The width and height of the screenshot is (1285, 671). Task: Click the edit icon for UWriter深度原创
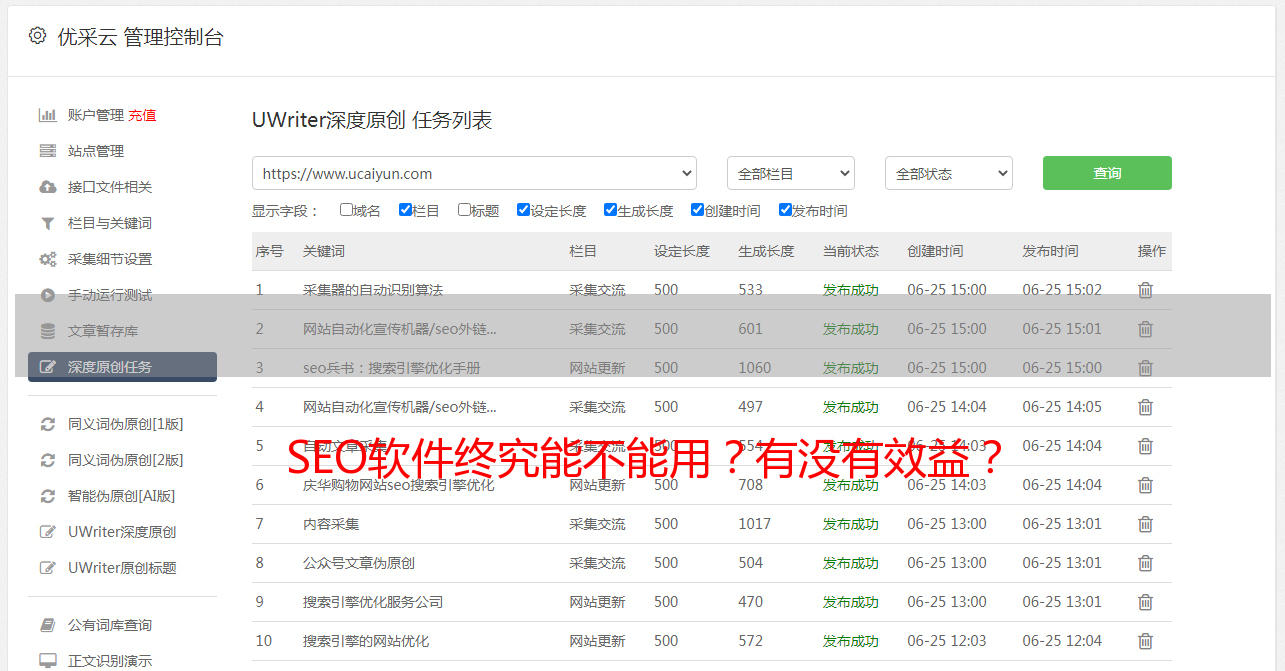47,532
